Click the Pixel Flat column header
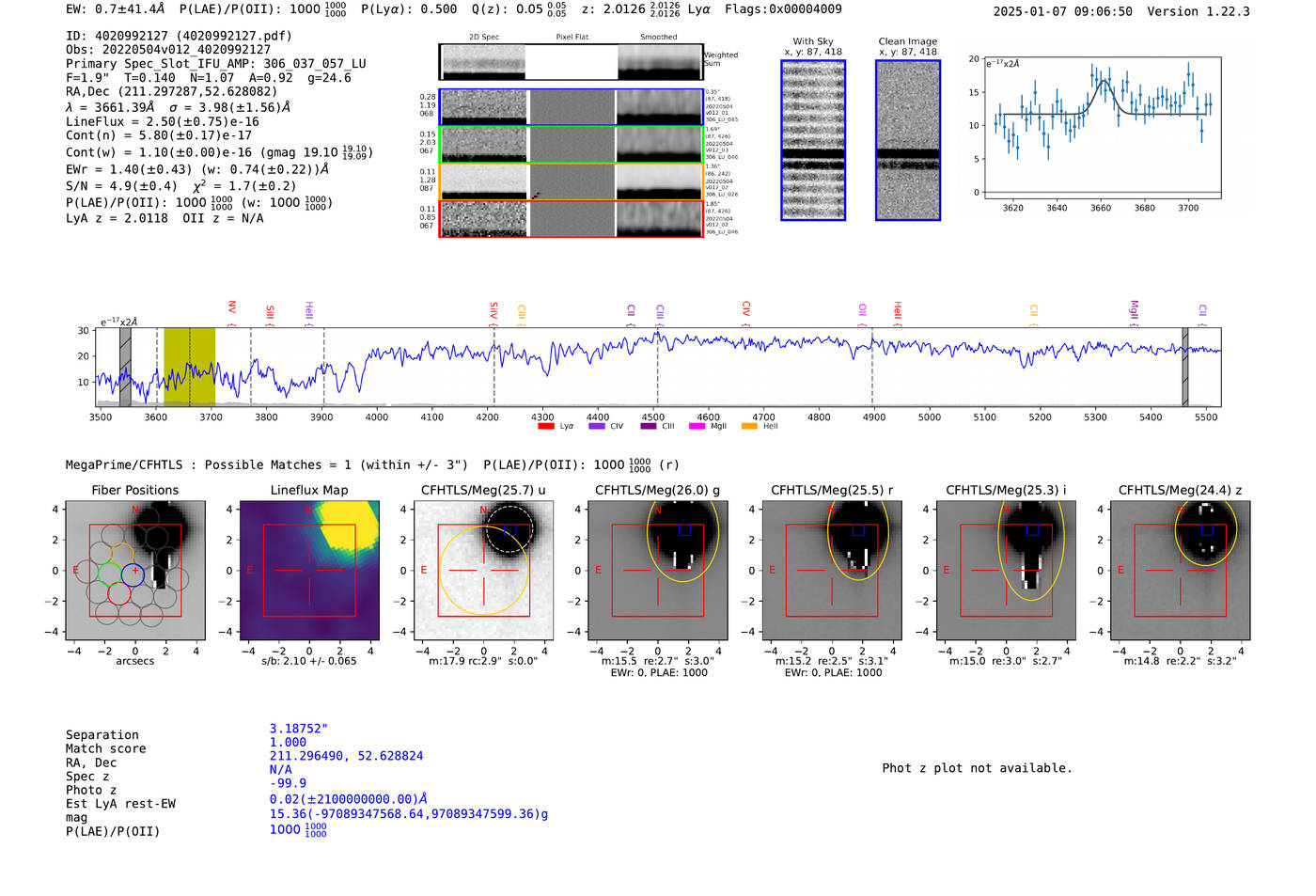This screenshot has height=896, width=1316. coord(572,38)
